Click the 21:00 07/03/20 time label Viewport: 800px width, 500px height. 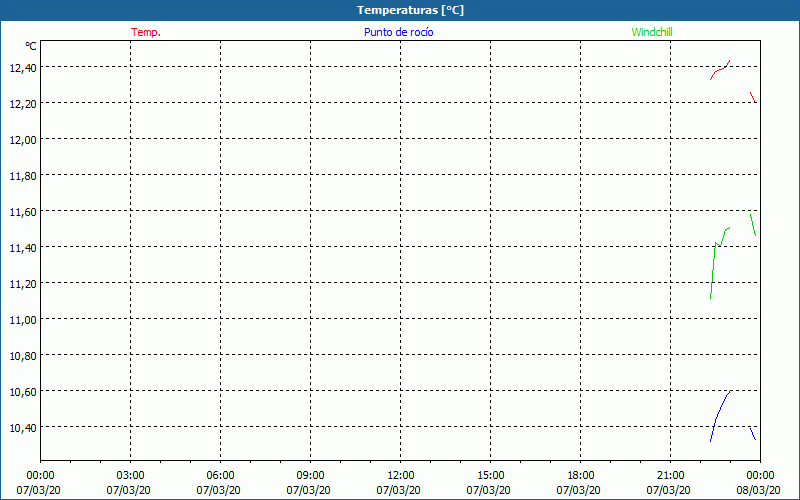669,483
